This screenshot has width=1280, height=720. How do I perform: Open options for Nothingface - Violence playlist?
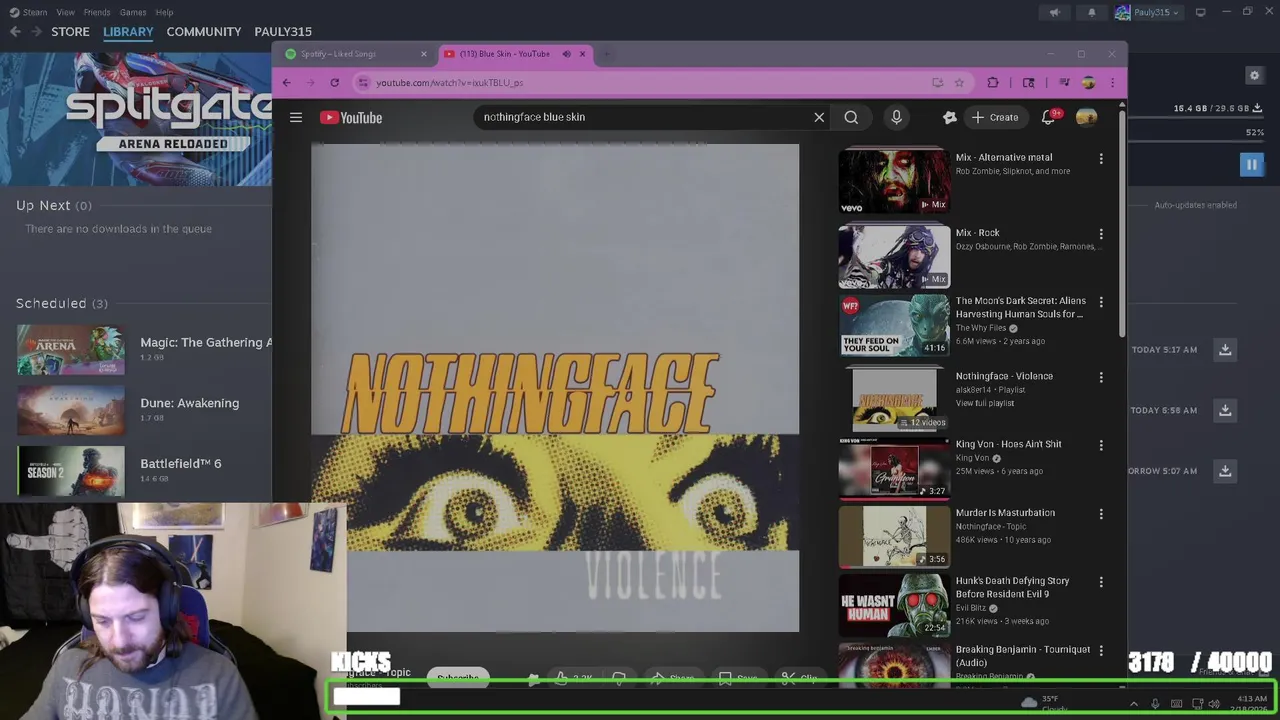(x=1101, y=377)
